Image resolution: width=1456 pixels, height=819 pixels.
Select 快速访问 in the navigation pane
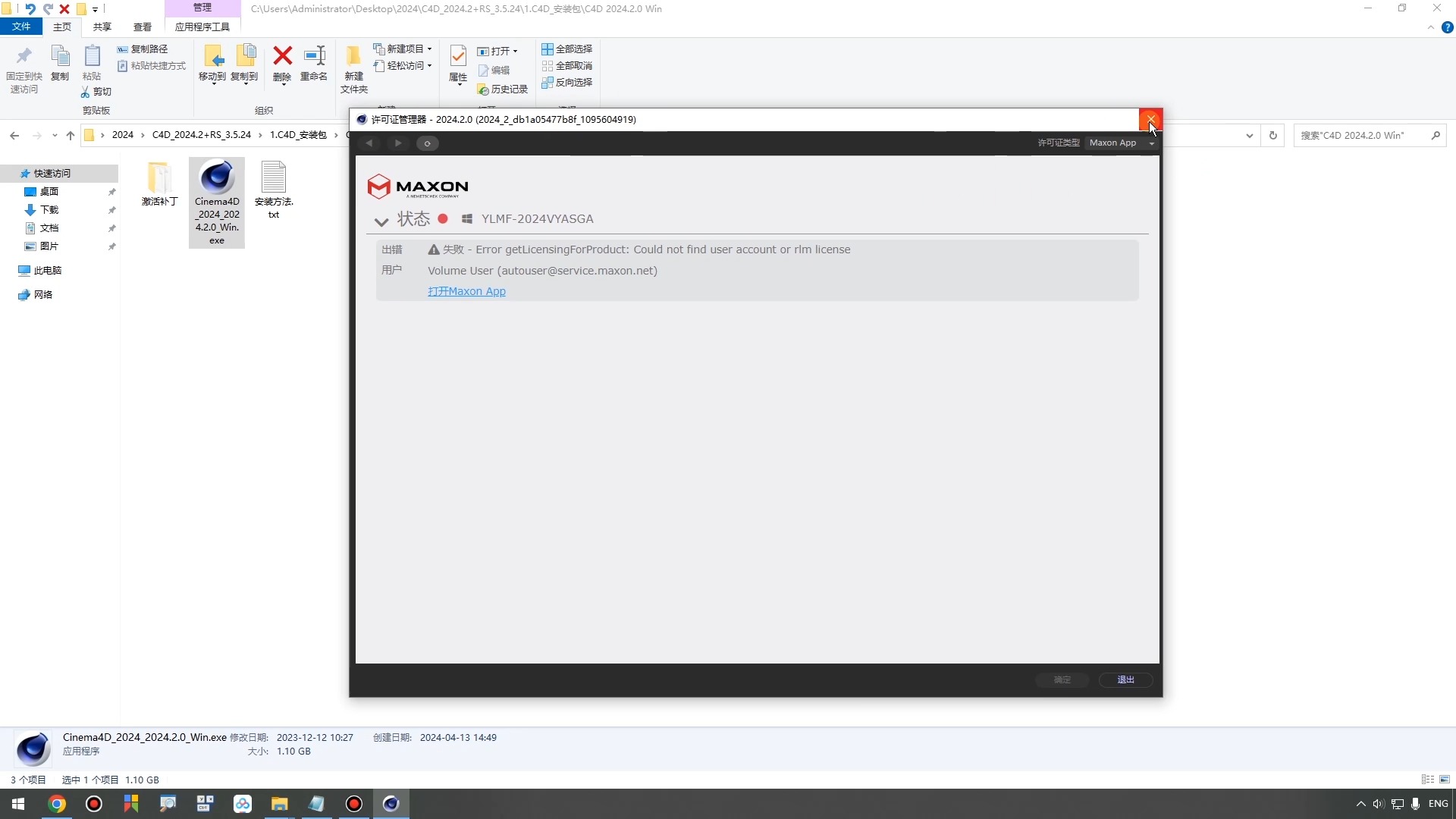(59, 174)
